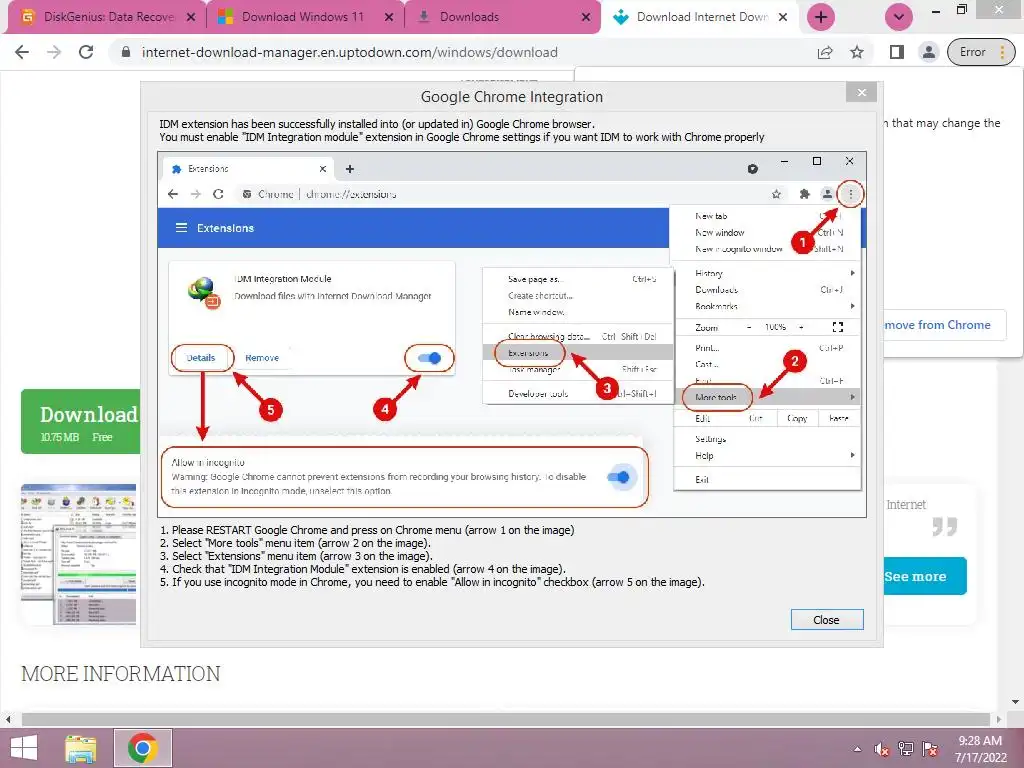The width and height of the screenshot is (1024, 768).
Task: Close the DiskGenius tab
Action: (191, 18)
